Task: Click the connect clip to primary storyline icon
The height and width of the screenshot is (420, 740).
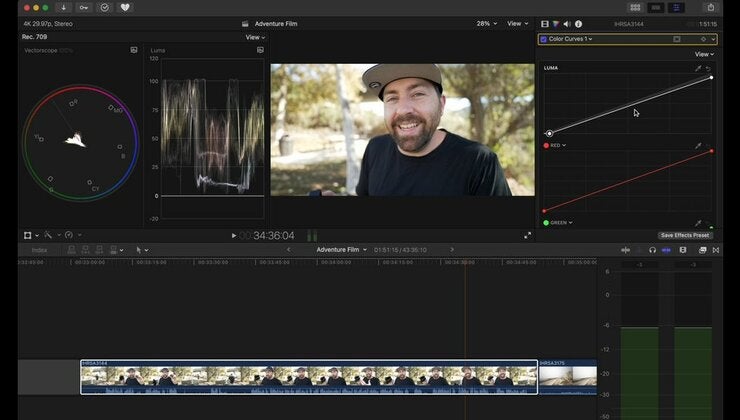Action: 72,250
